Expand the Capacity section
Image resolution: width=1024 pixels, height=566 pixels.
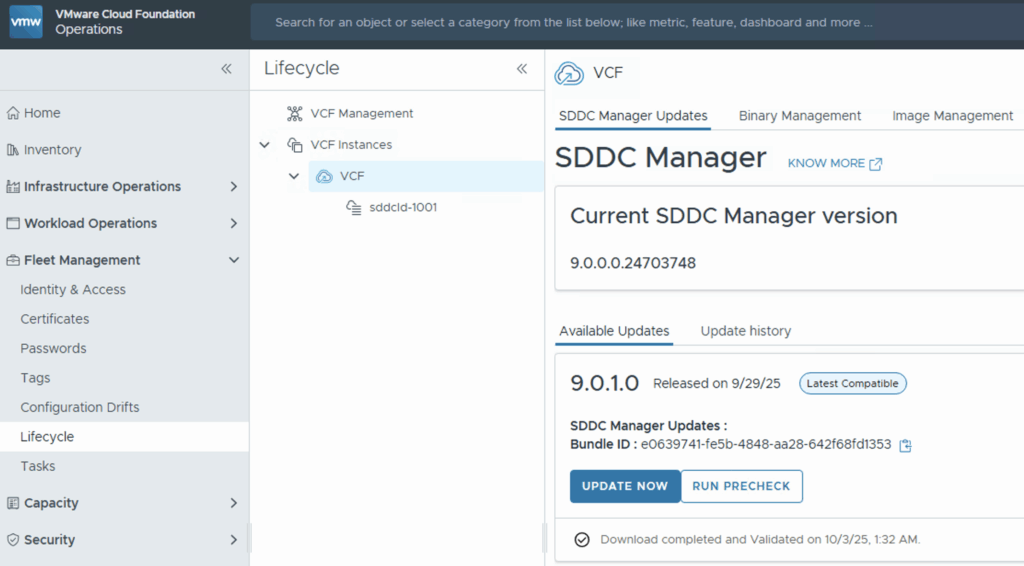234,503
